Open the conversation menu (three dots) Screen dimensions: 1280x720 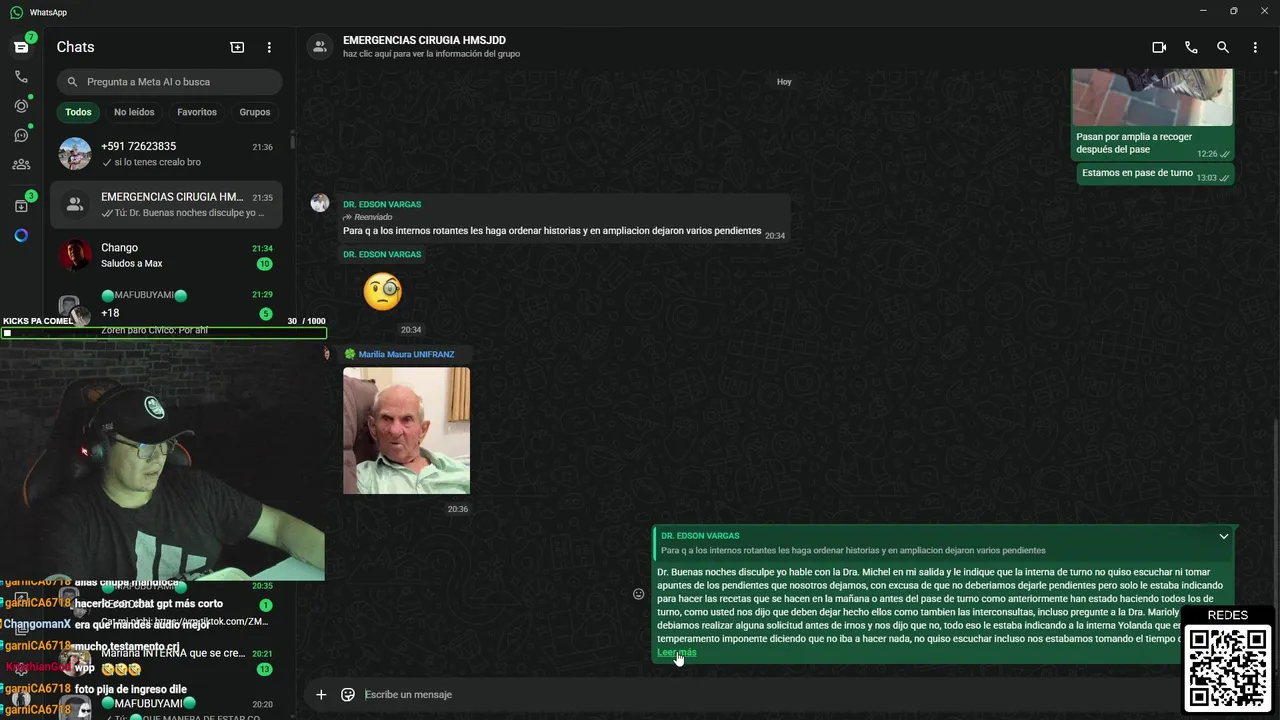pyautogui.click(x=1255, y=47)
